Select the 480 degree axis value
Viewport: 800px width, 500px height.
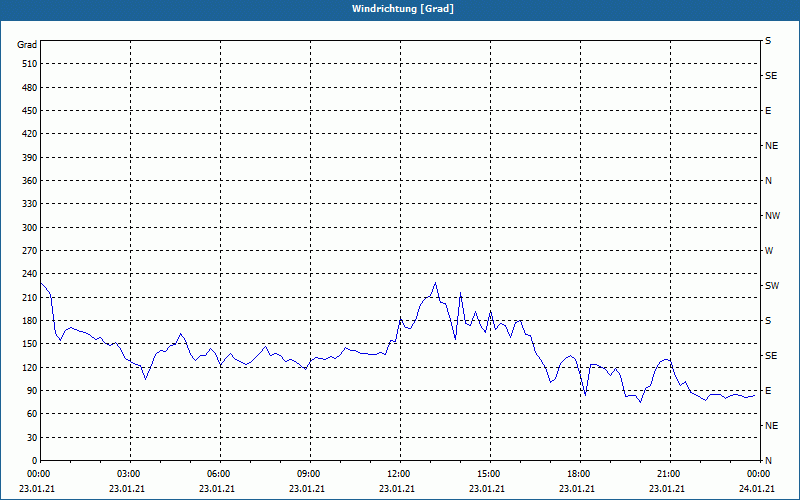pos(30,88)
